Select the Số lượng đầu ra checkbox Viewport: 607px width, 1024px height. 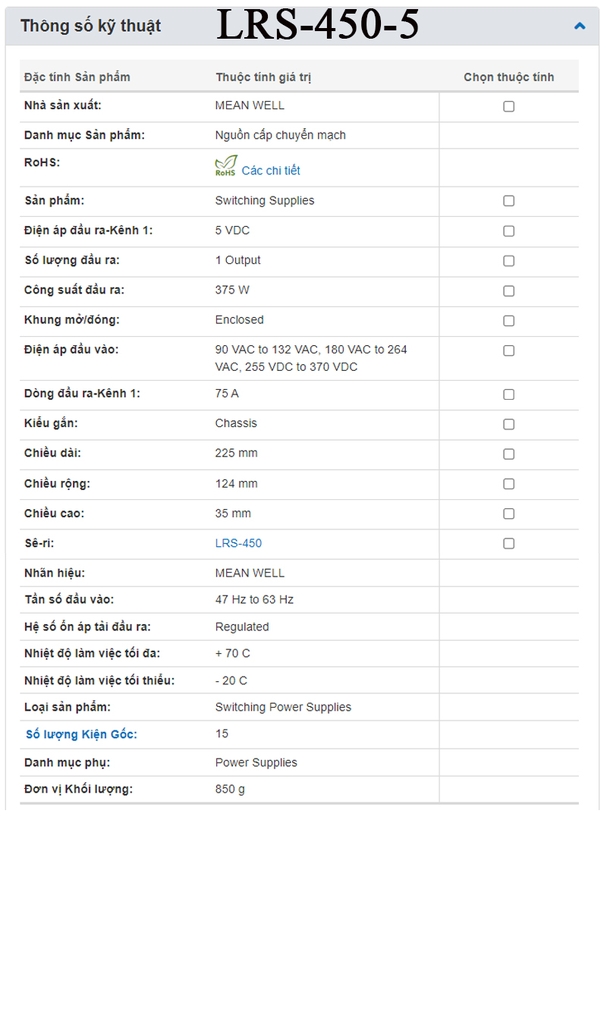509,261
